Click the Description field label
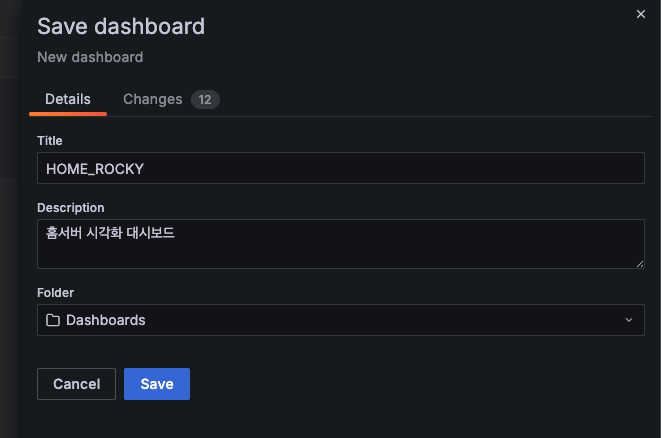The width and height of the screenshot is (661, 438). click(71, 208)
